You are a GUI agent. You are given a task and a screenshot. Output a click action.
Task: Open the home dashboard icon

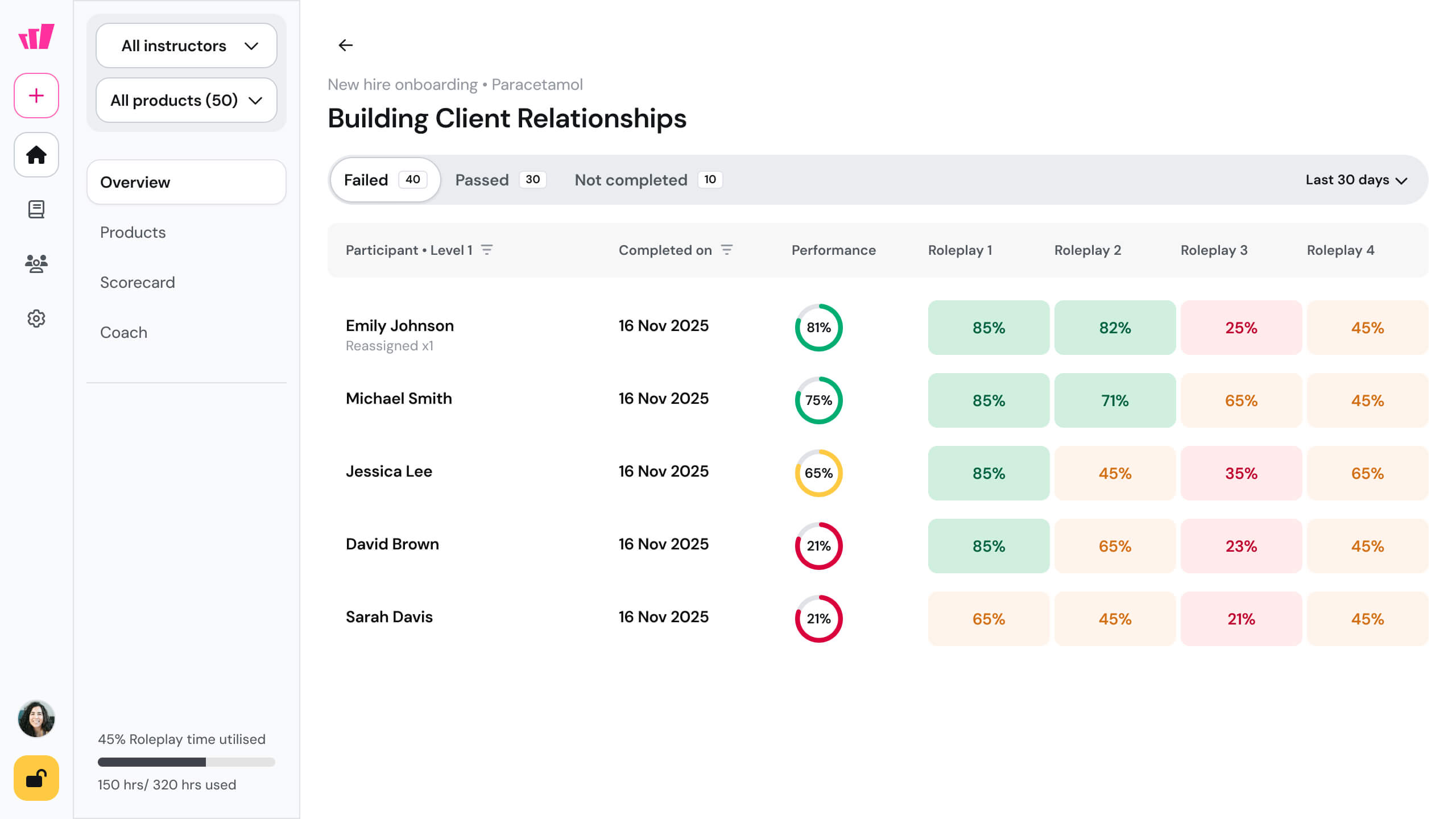(x=36, y=155)
